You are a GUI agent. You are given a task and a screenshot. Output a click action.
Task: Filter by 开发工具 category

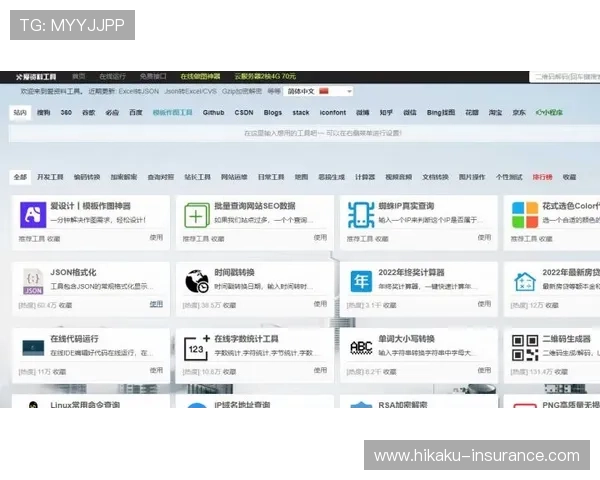[x=50, y=177]
